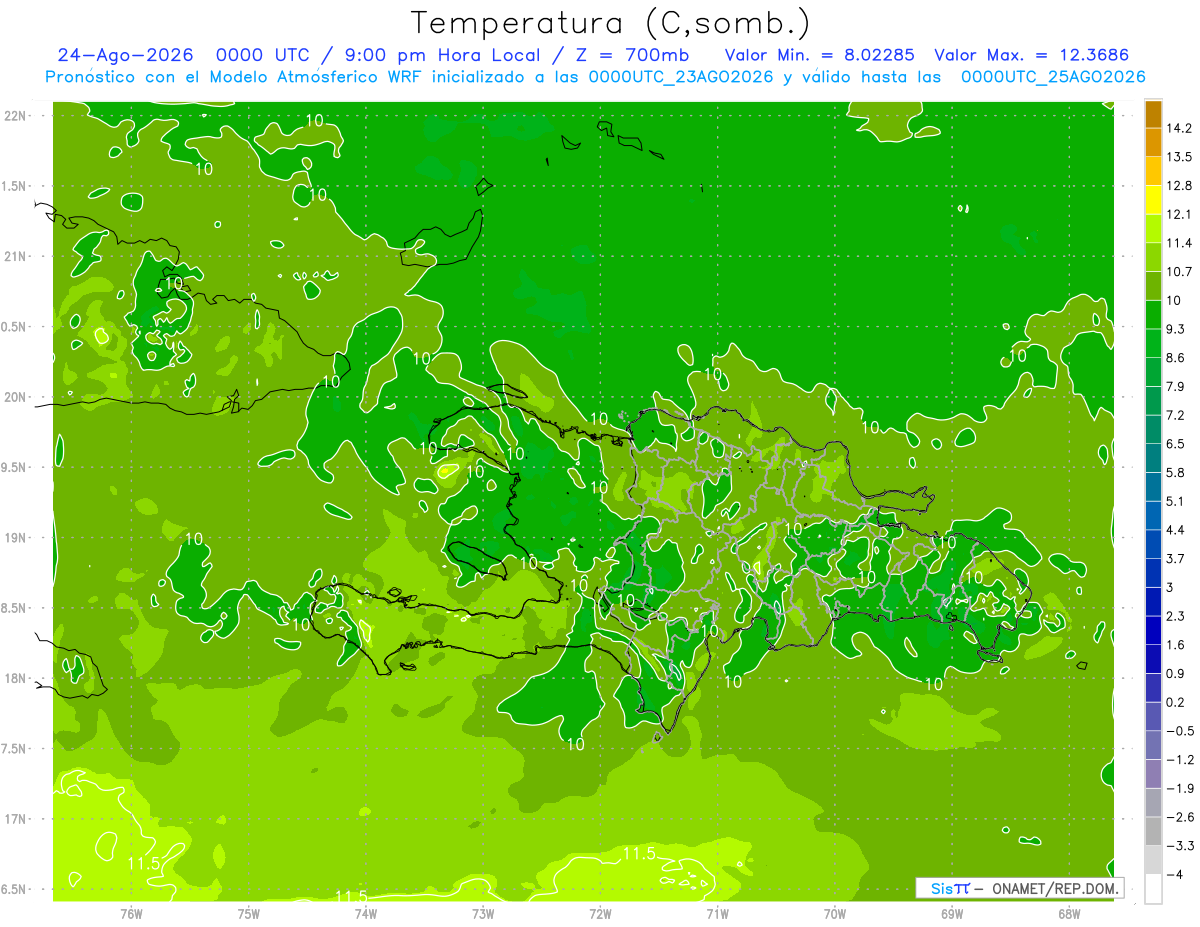Click the init time '0000UTC_23AGO2026'

681,77
